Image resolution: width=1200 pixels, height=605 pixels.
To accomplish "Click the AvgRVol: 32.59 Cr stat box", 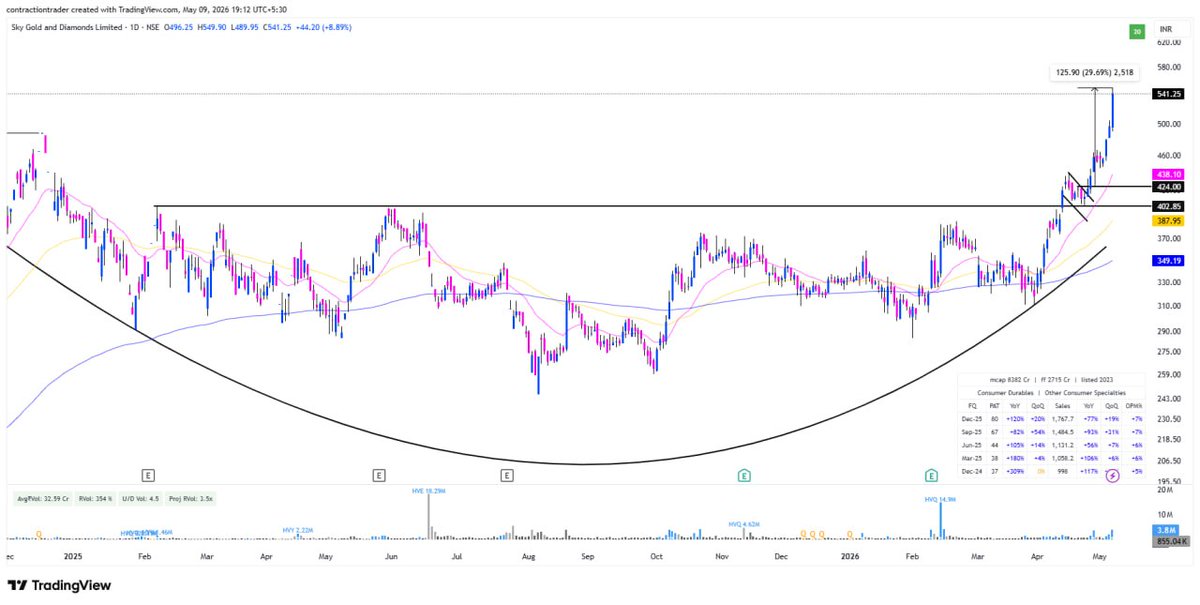I will tap(41, 498).
